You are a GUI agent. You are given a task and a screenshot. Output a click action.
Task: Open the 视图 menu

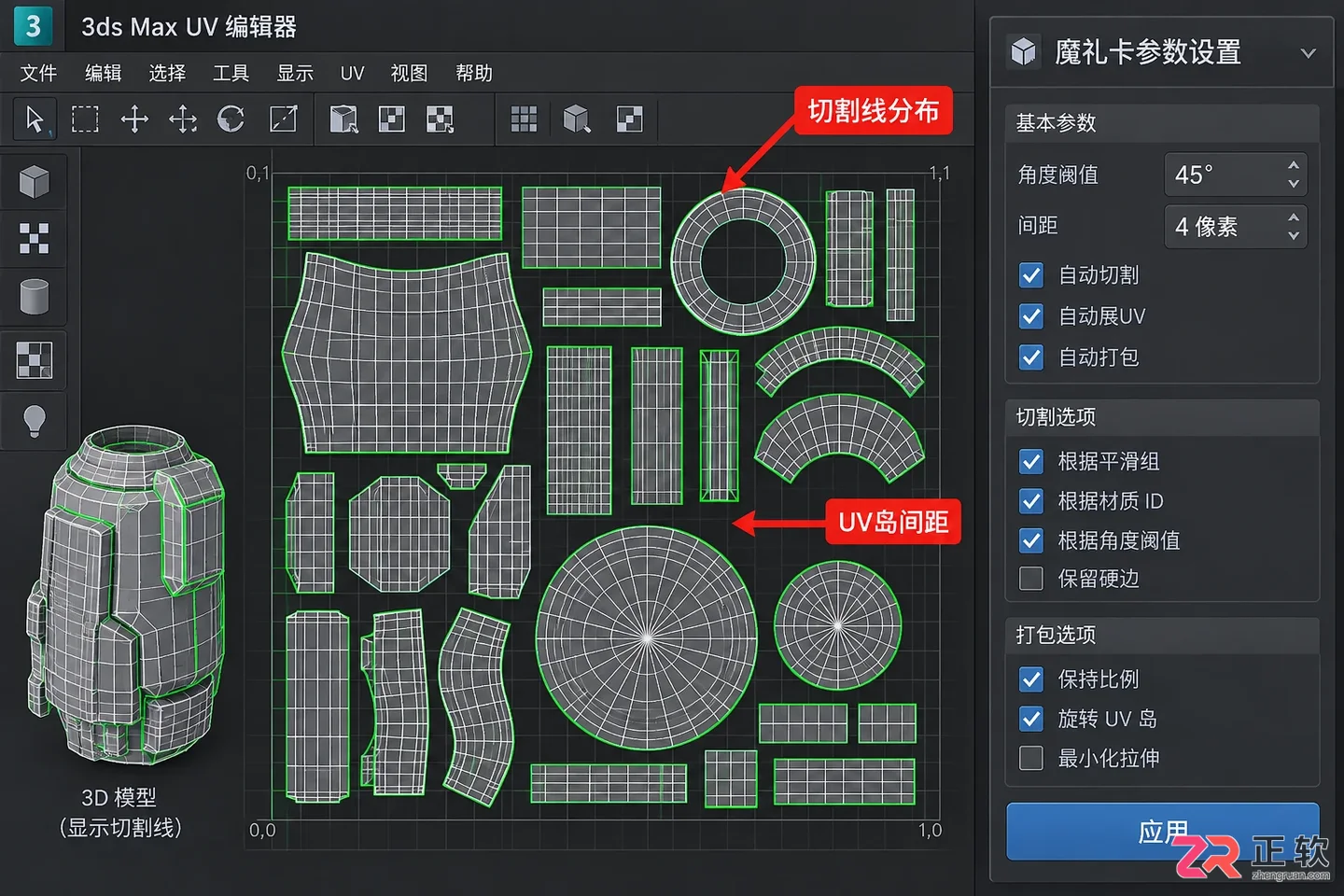(409, 73)
